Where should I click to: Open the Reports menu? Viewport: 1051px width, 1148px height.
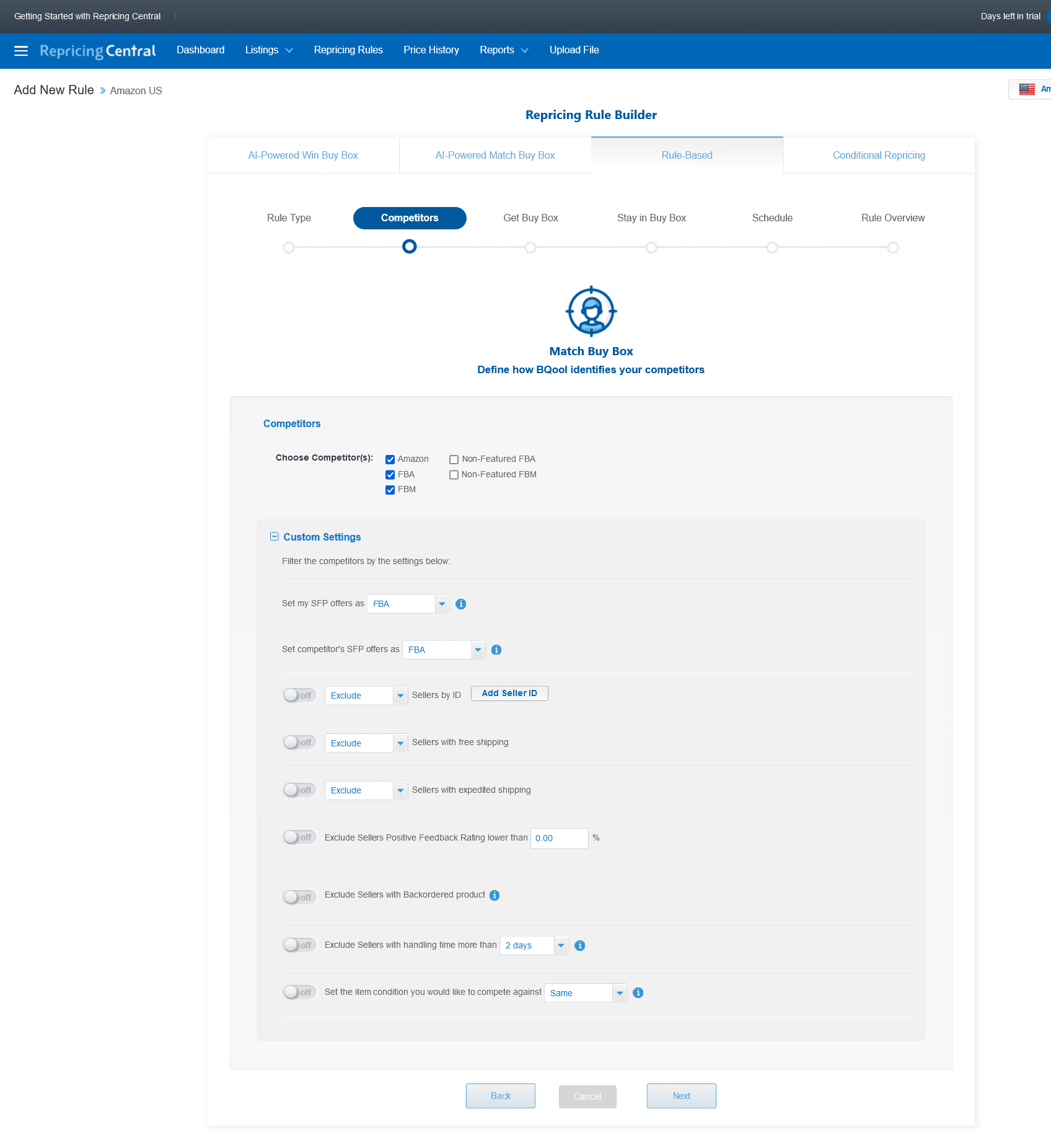point(503,50)
